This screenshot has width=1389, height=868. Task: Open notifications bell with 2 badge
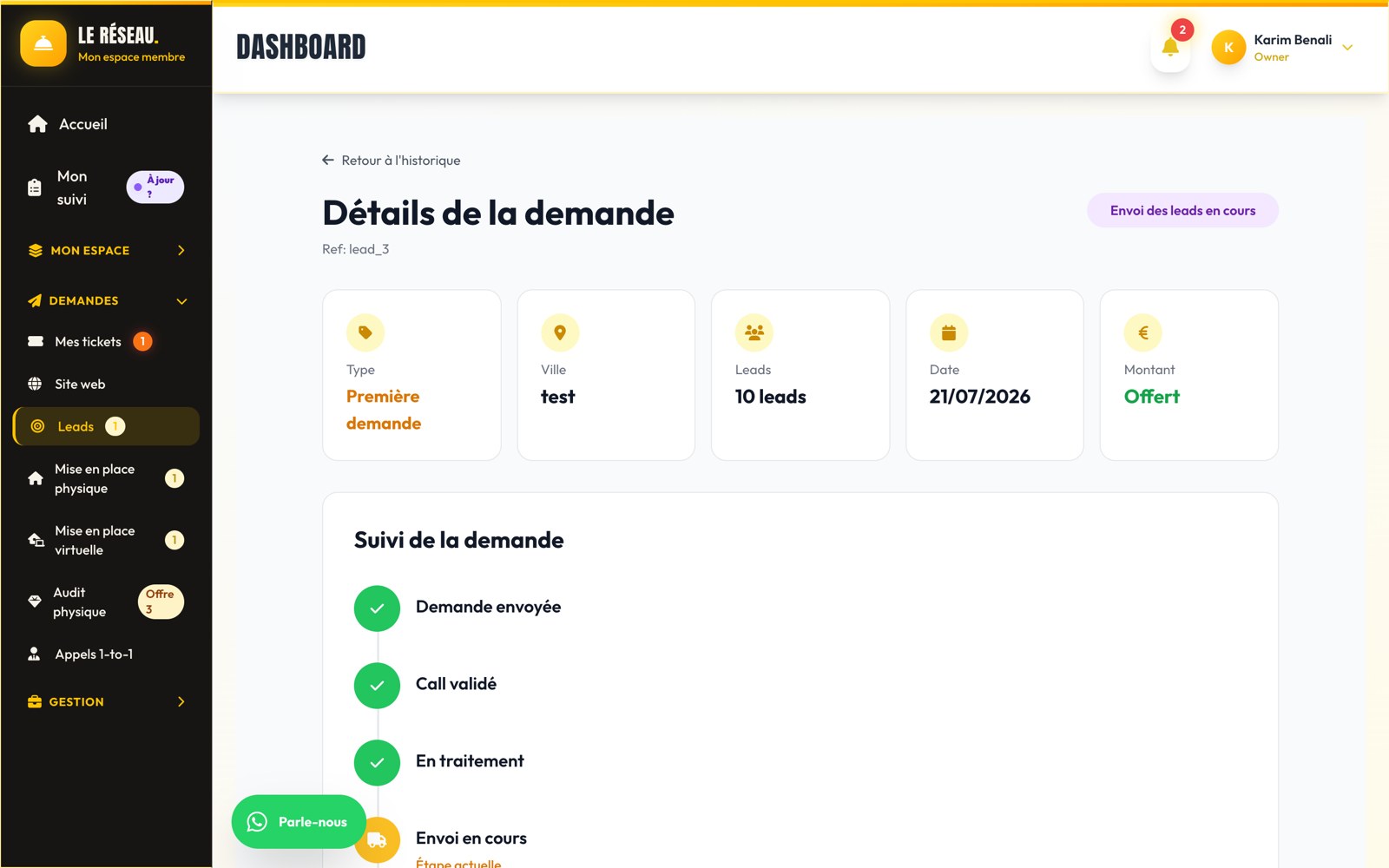pos(1170,48)
